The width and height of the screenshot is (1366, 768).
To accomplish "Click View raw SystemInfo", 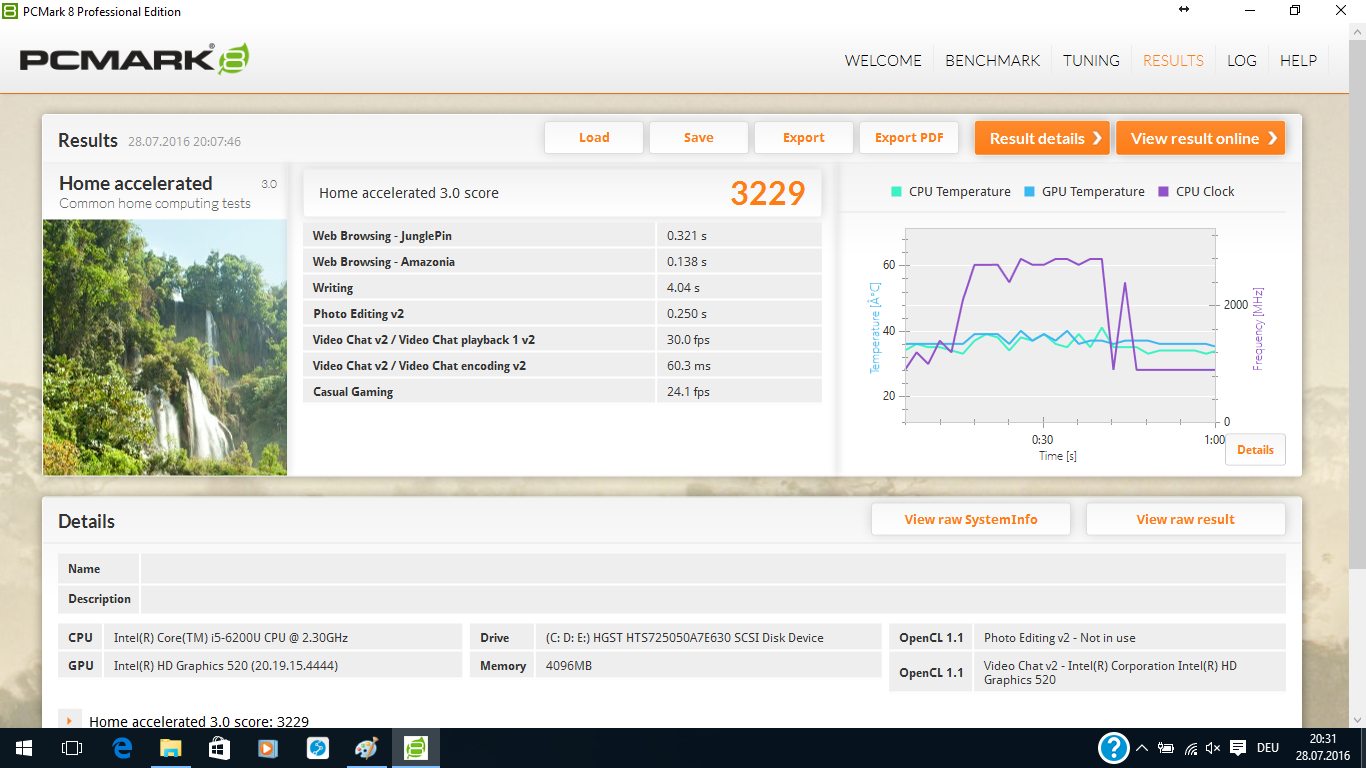I will (971, 519).
